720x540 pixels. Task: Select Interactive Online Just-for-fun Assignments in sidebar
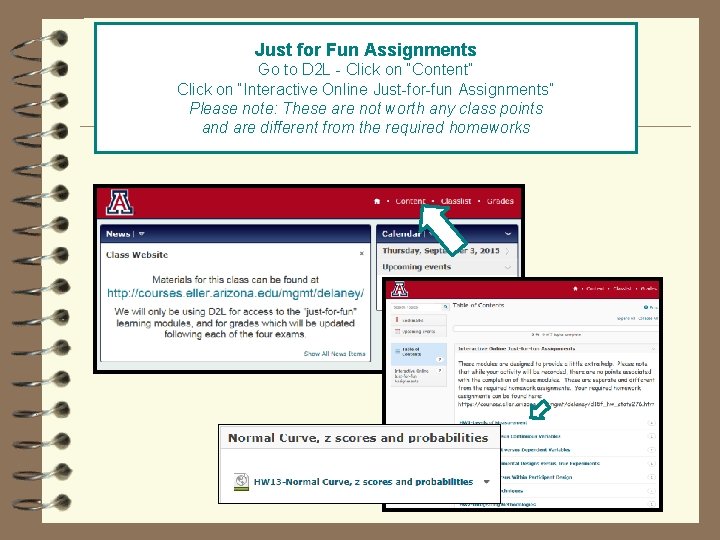(x=419, y=376)
